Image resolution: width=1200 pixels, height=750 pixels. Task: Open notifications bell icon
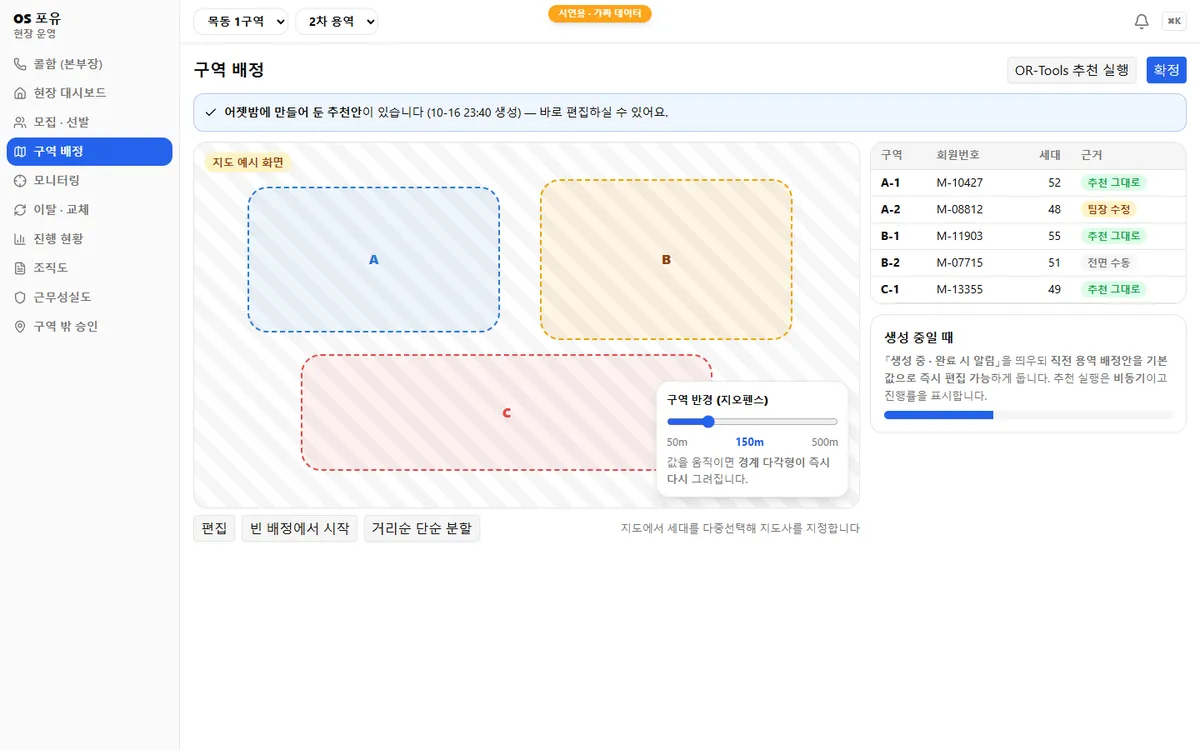1141,22
